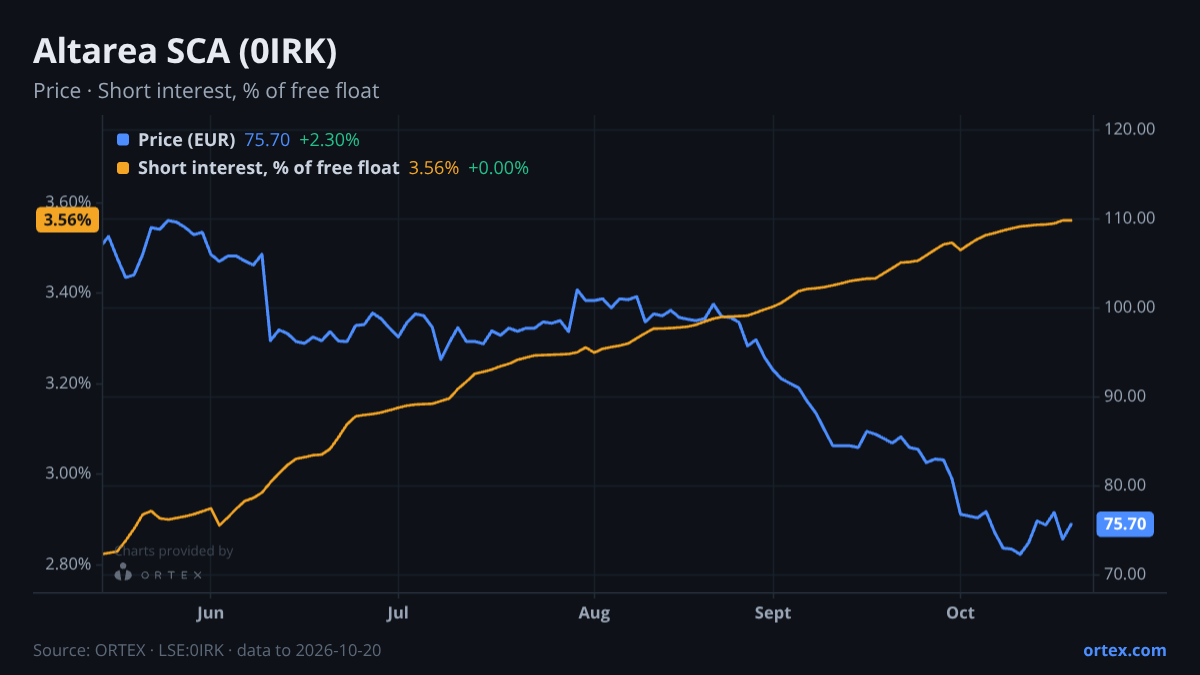This screenshot has height=675, width=1200.
Task: Click the Price (EUR) legend label
Action: [x=186, y=140]
